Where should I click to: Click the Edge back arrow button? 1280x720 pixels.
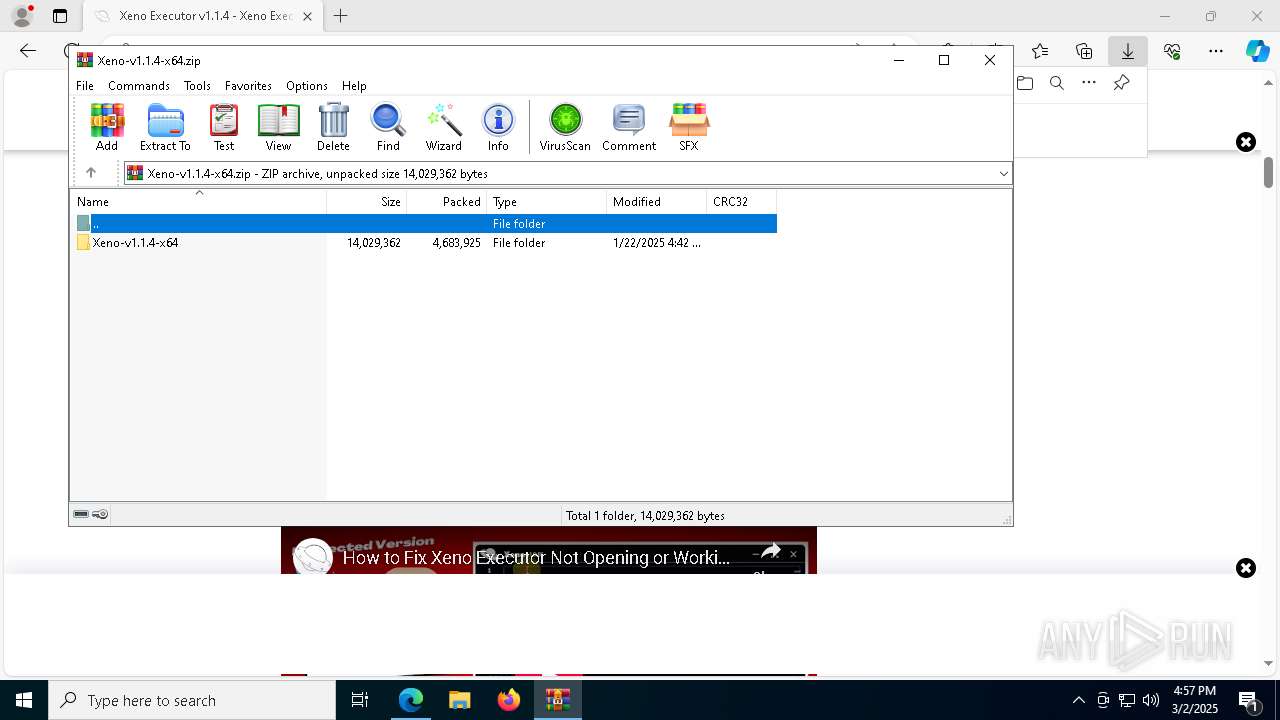[28, 51]
